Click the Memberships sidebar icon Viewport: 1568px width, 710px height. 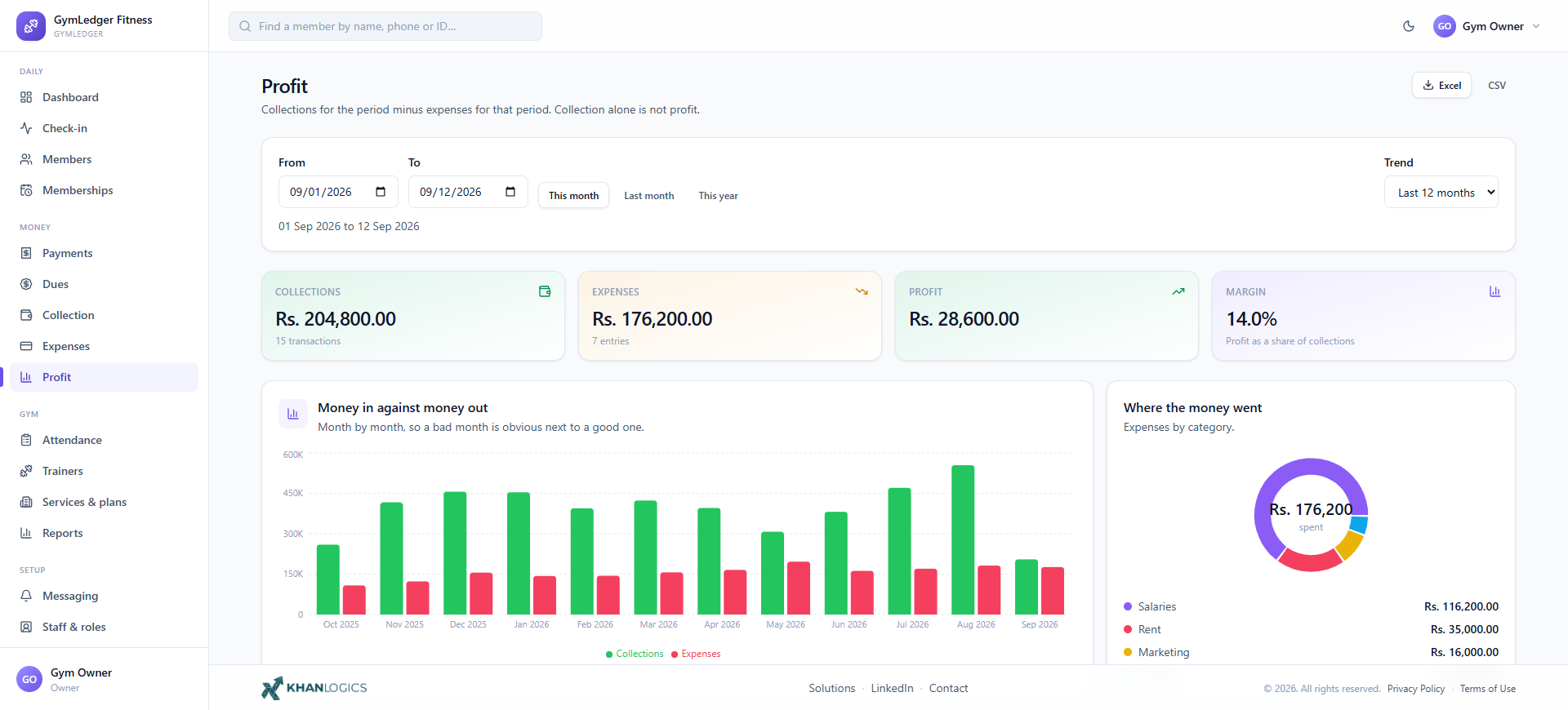pyautogui.click(x=26, y=190)
